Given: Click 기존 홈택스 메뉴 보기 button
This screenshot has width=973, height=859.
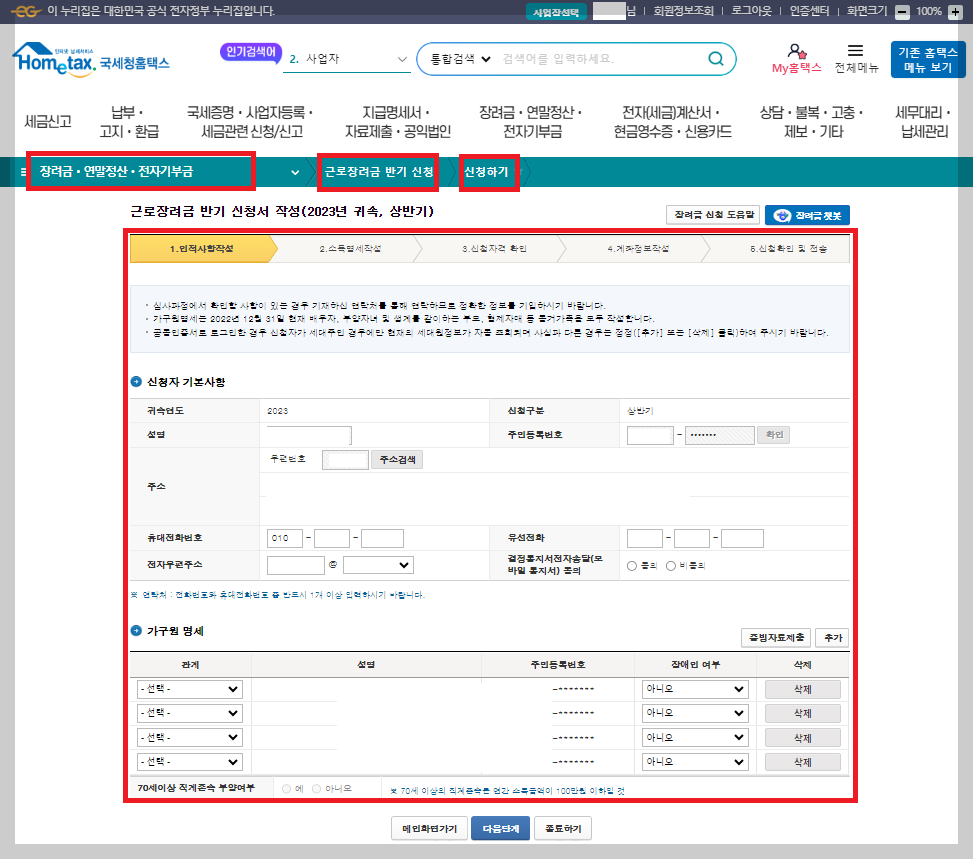Looking at the screenshot, I should (x=928, y=60).
